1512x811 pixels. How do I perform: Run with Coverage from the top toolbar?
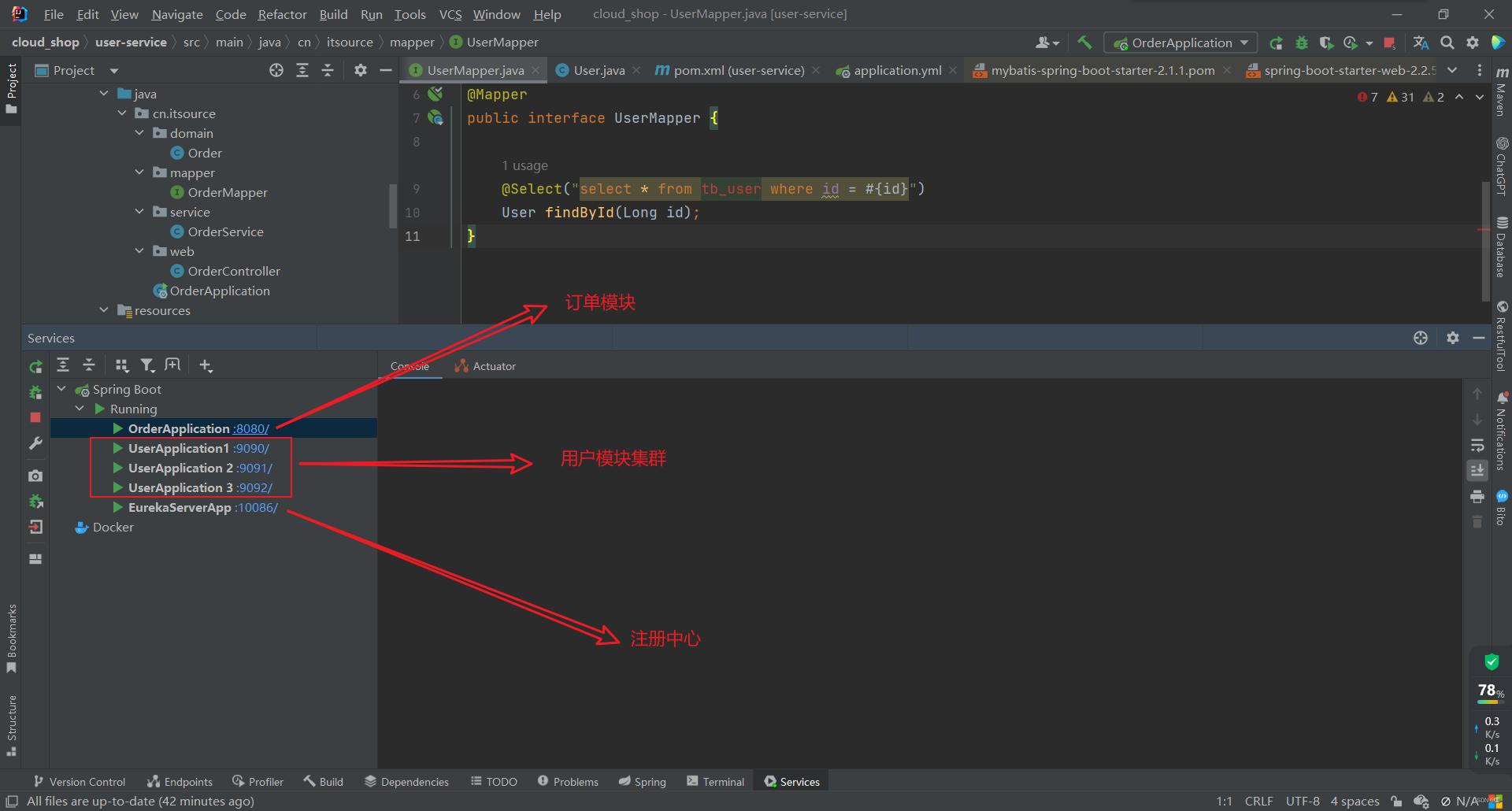(x=1327, y=43)
